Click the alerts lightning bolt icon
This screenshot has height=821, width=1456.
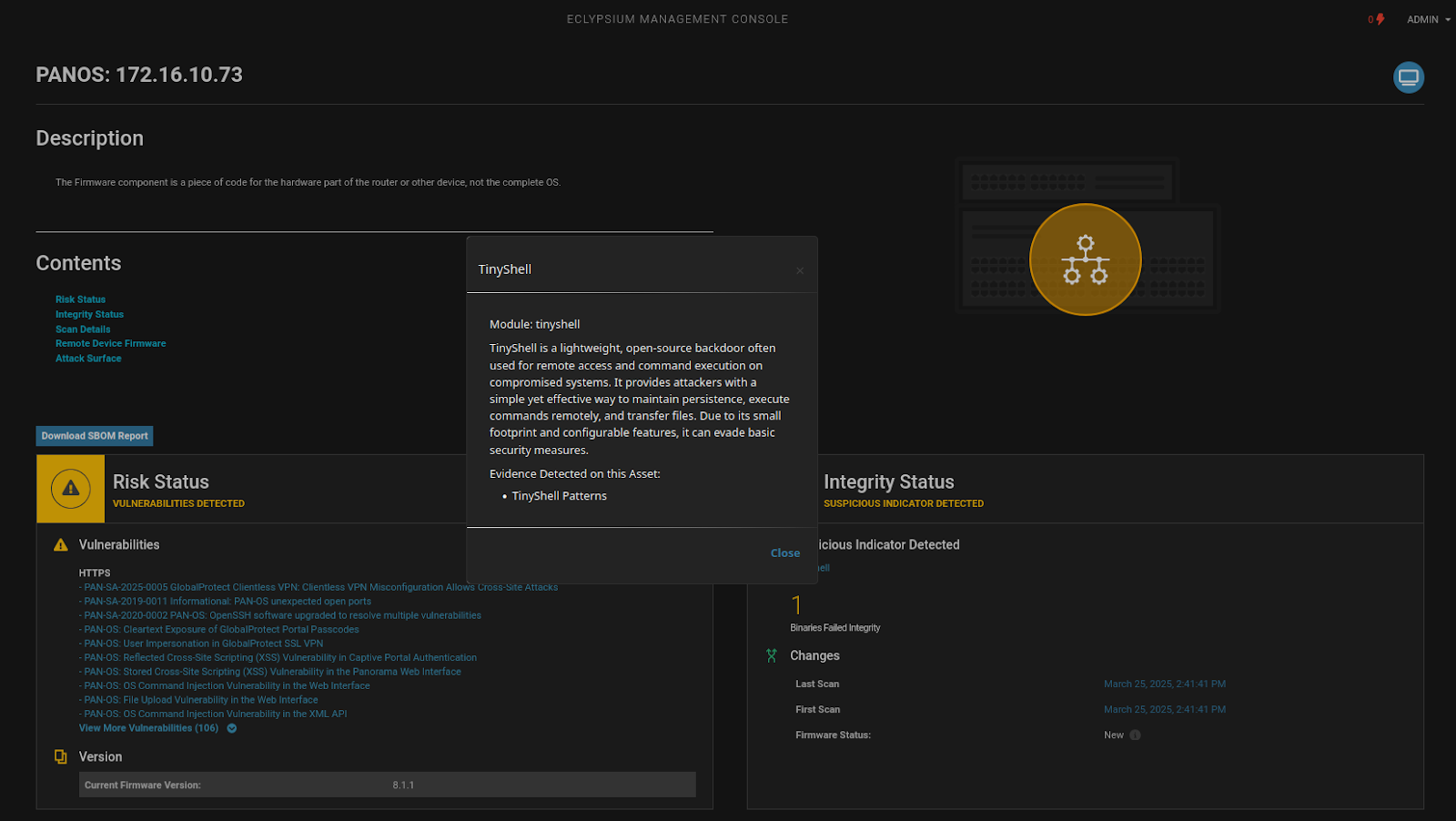[x=1380, y=19]
